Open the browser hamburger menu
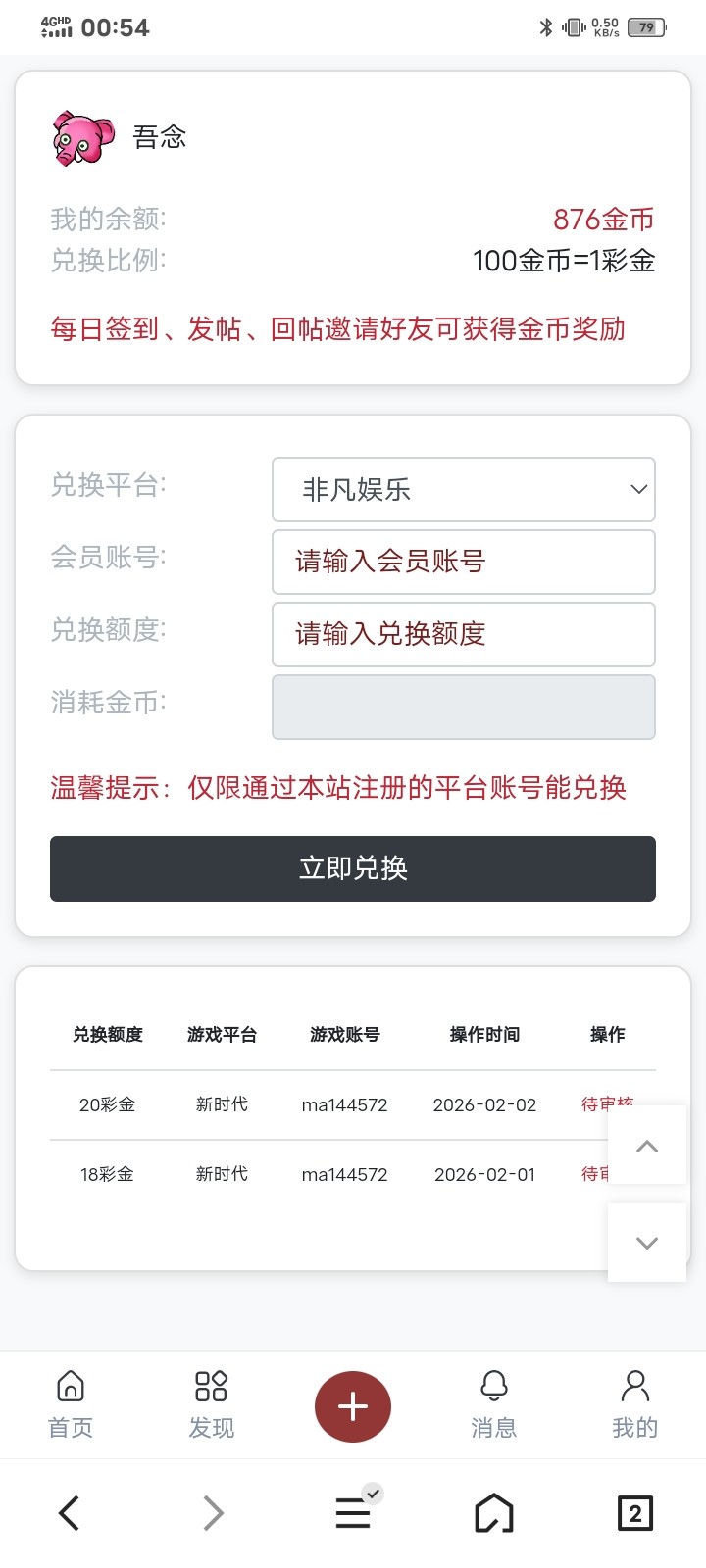Image resolution: width=706 pixels, height=1568 pixels. click(353, 1512)
